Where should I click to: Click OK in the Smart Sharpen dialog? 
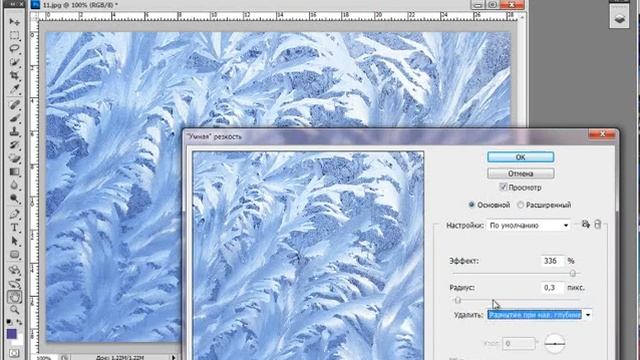(520, 157)
